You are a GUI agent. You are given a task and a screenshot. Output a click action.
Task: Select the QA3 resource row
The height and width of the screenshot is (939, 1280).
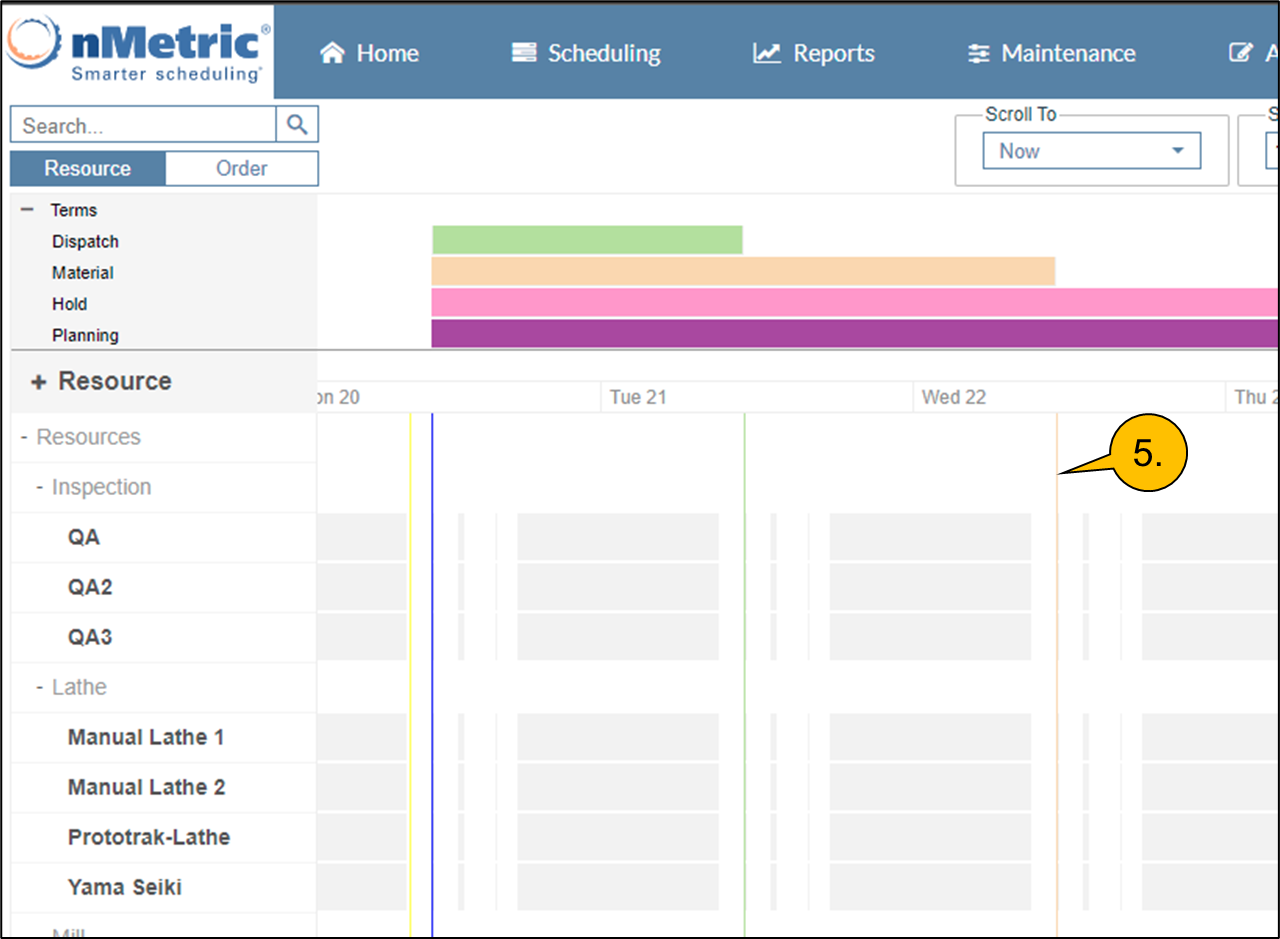[164, 637]
